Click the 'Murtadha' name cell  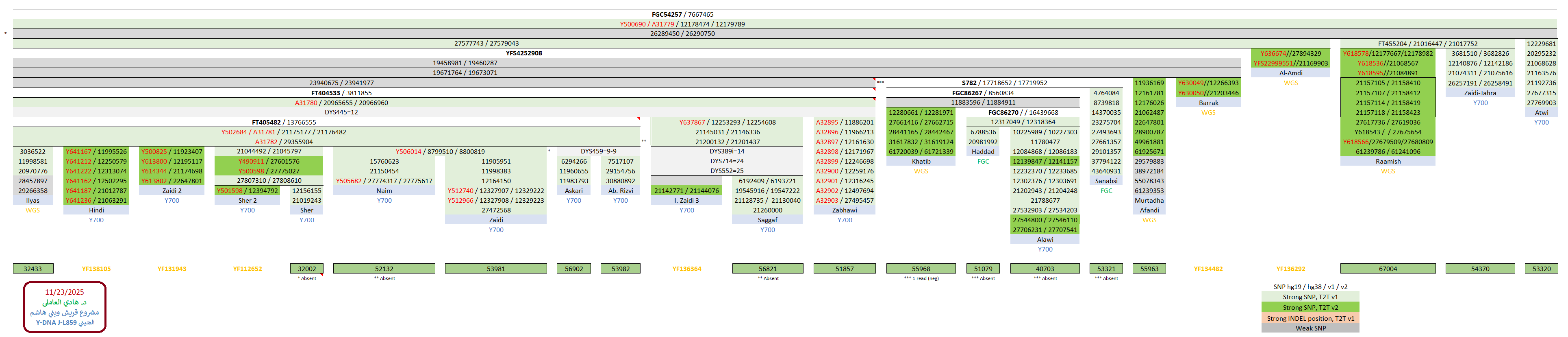[1149, 201]
